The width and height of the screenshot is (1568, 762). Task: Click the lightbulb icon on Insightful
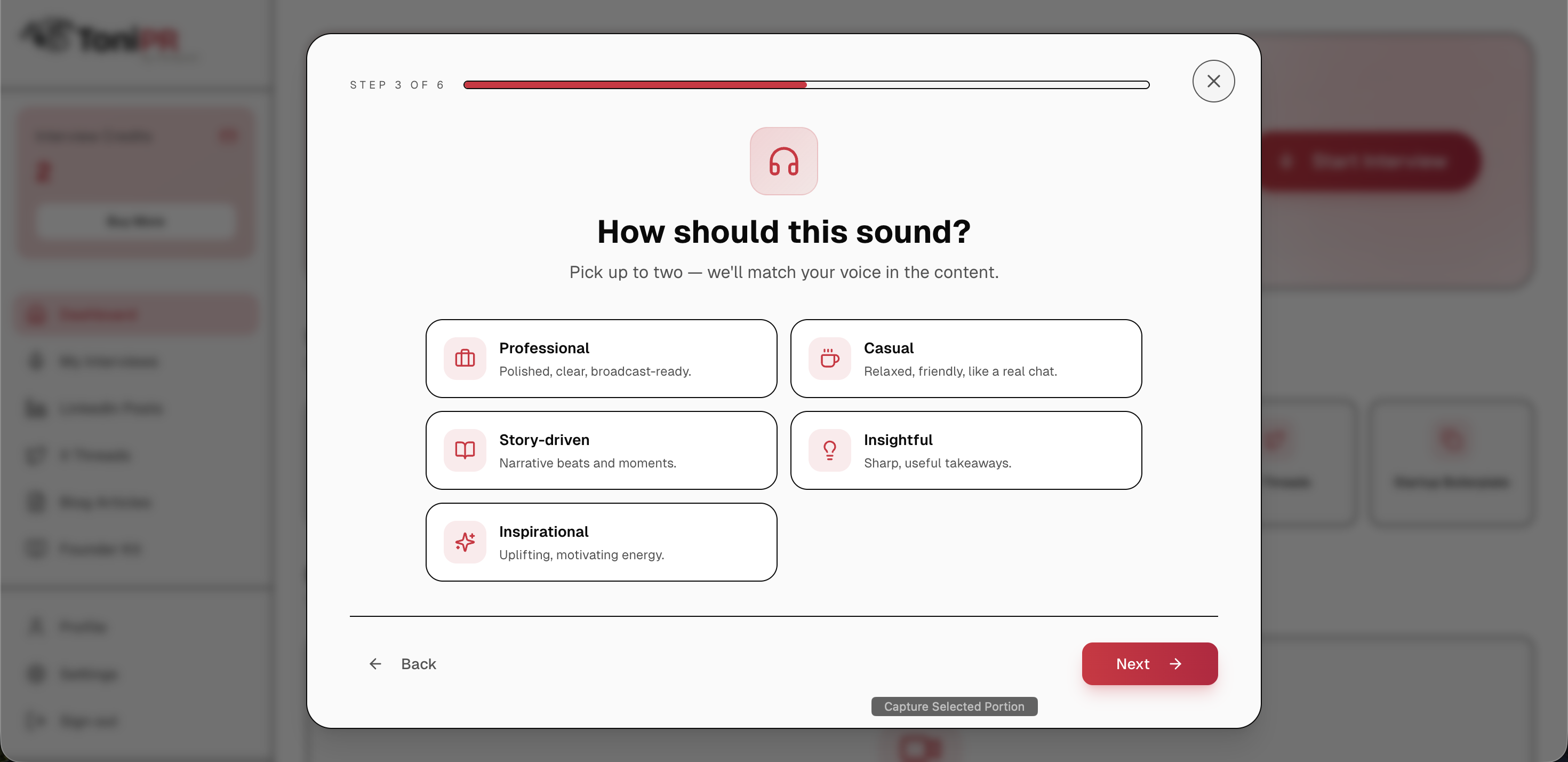point(830,450)
